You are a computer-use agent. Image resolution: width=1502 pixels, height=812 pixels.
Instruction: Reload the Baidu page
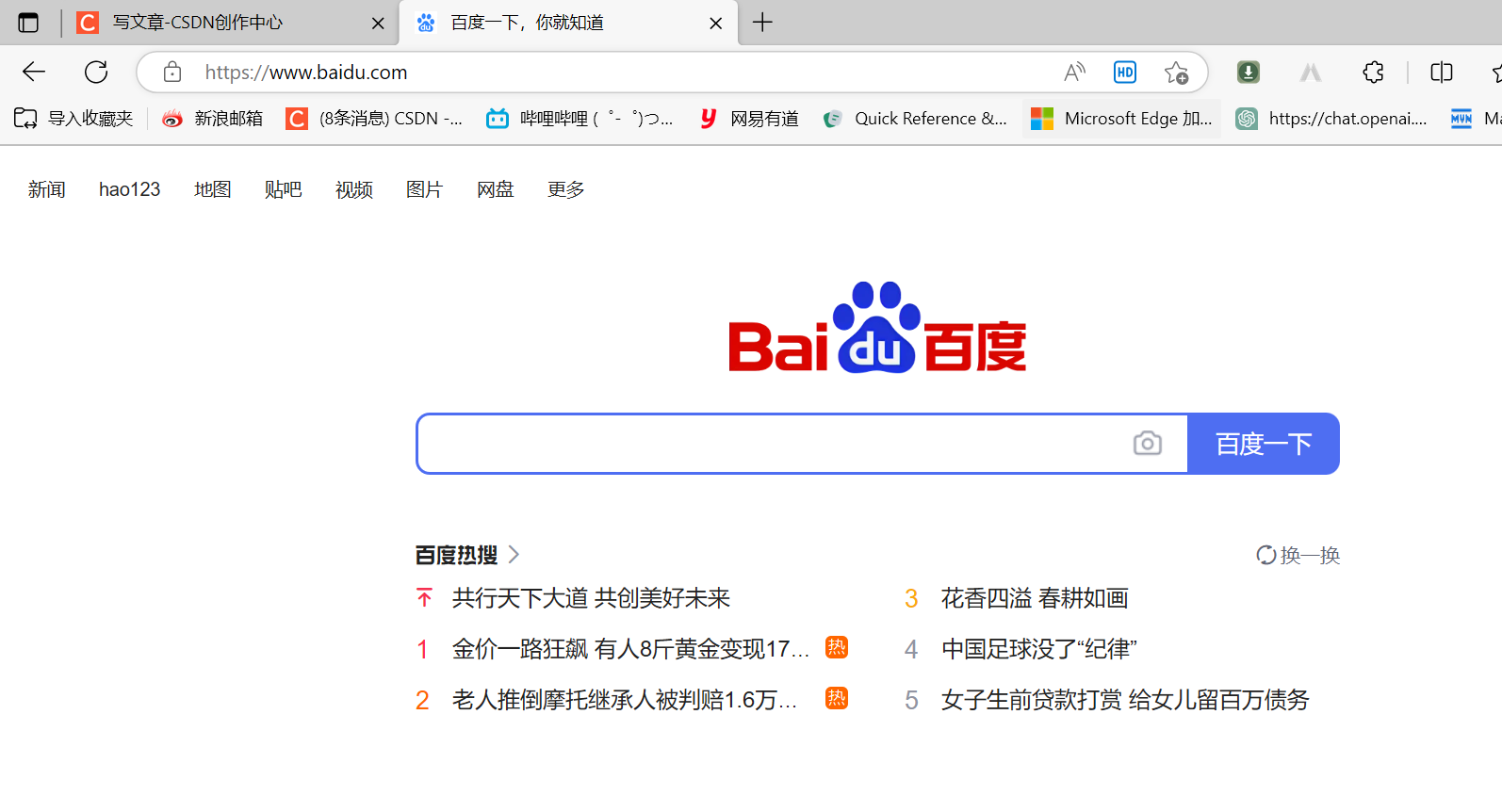pos(96,73)
